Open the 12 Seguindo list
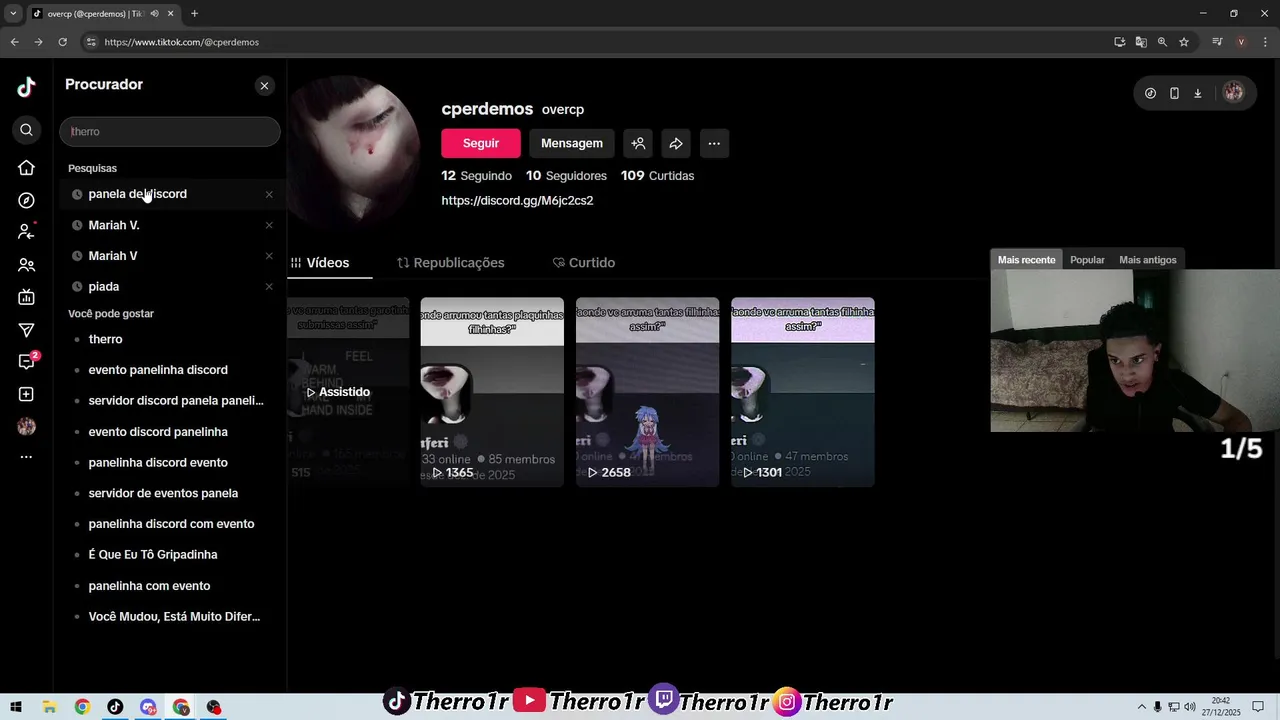 coord(476,176)
